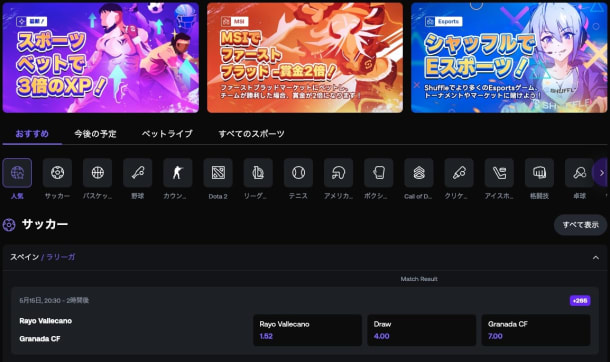Click the Granada CF team name in match row
The height and width of the screenshot is (362, 610).
[40, 339]
